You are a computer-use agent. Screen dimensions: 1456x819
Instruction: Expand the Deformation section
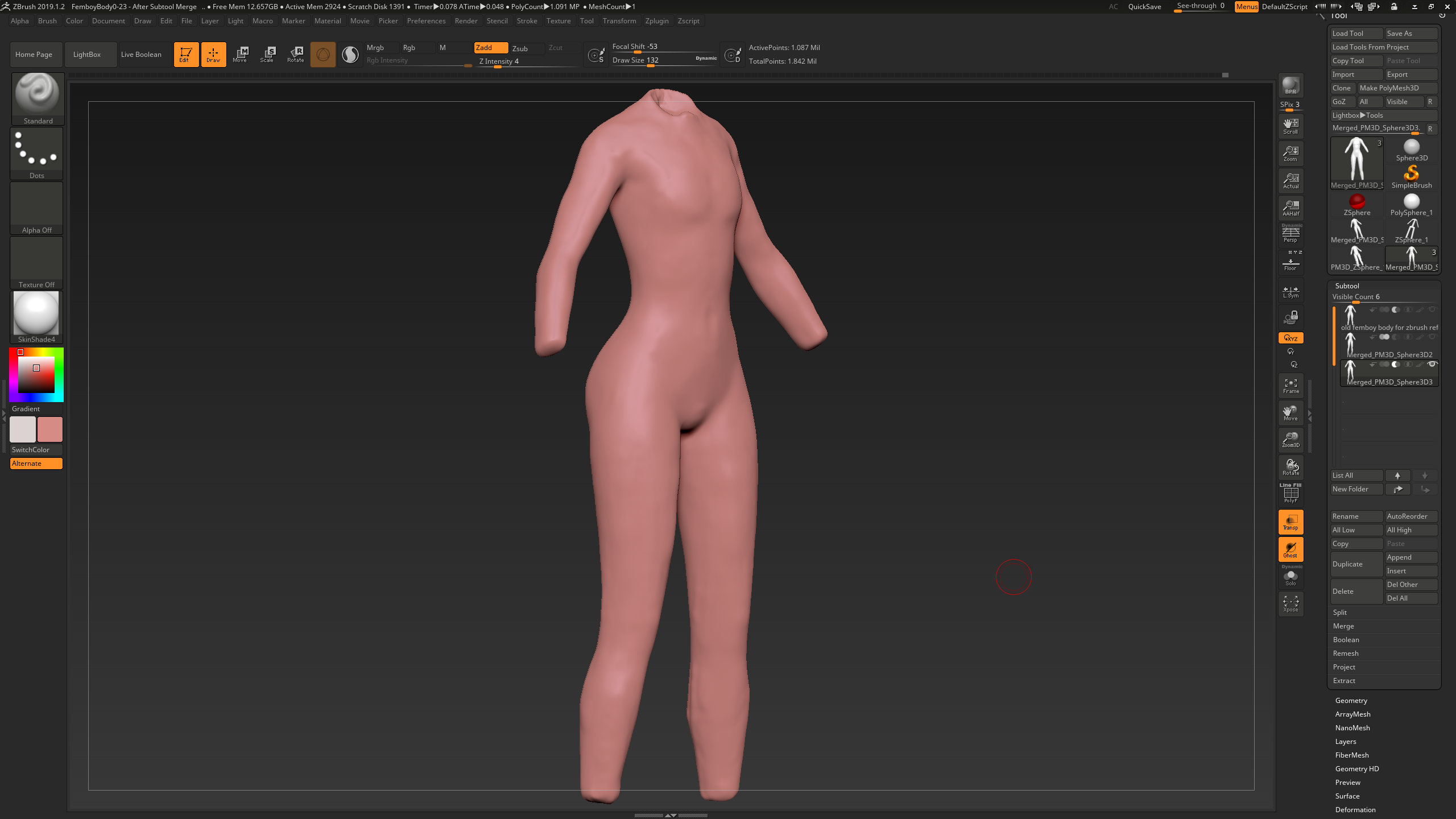(x=1355, y=810)
